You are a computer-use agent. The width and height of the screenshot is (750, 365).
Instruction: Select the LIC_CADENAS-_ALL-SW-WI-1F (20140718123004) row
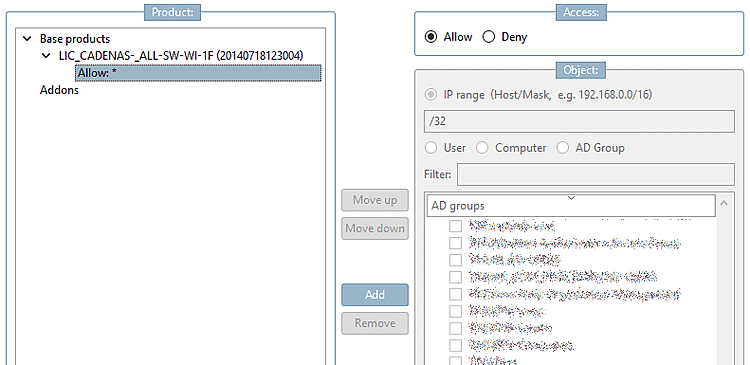[181, 56]
